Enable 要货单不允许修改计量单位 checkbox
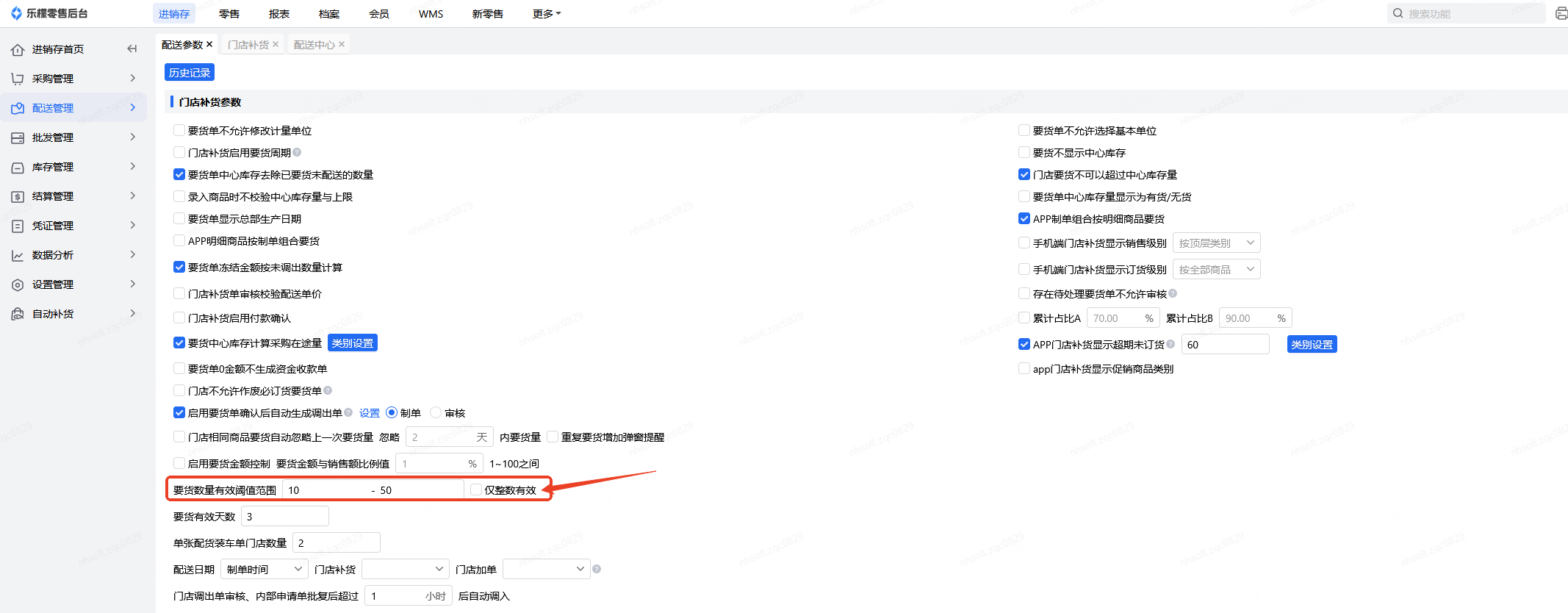This screenshot has width=1568, height=613. pos(179,130)
